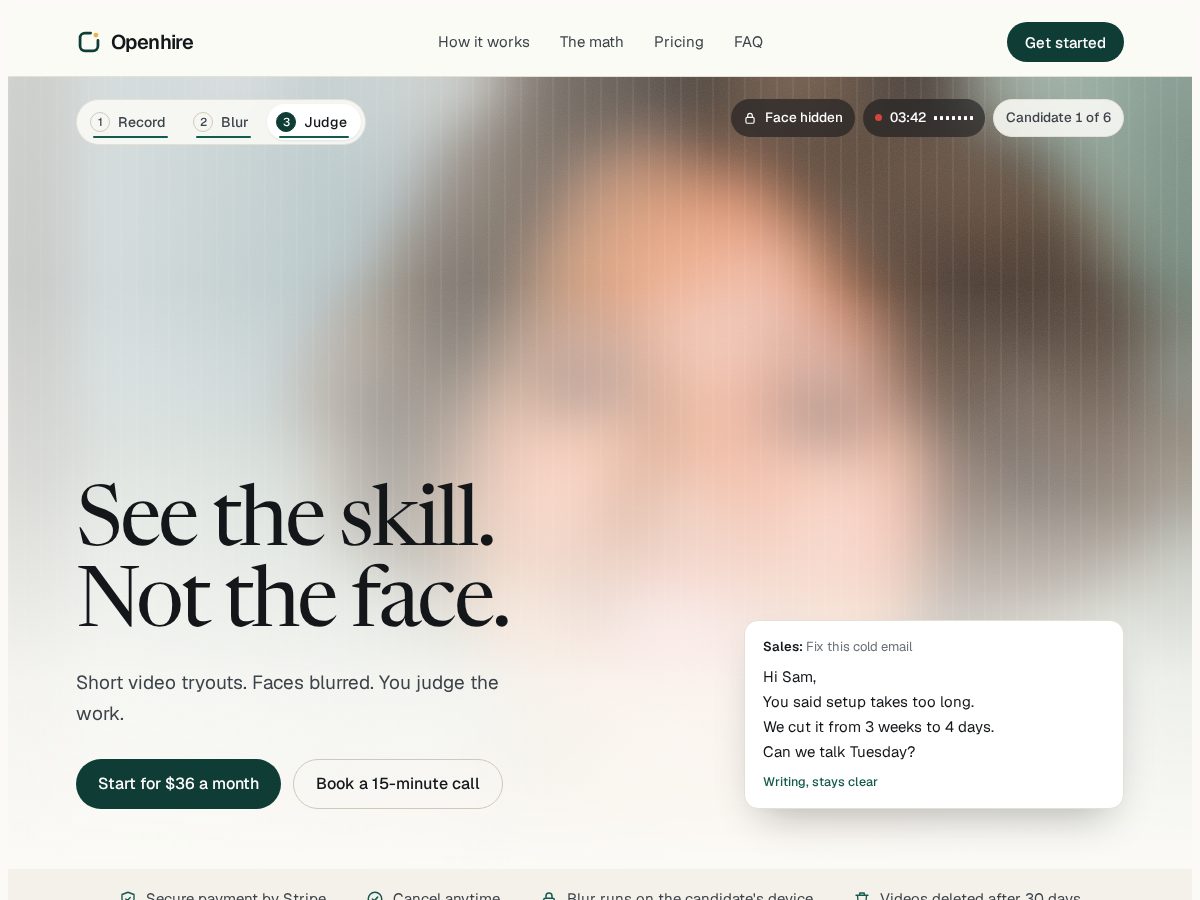1200x900 pixels.
Task: Open the How it works page
Action: [x=484, y=42]
